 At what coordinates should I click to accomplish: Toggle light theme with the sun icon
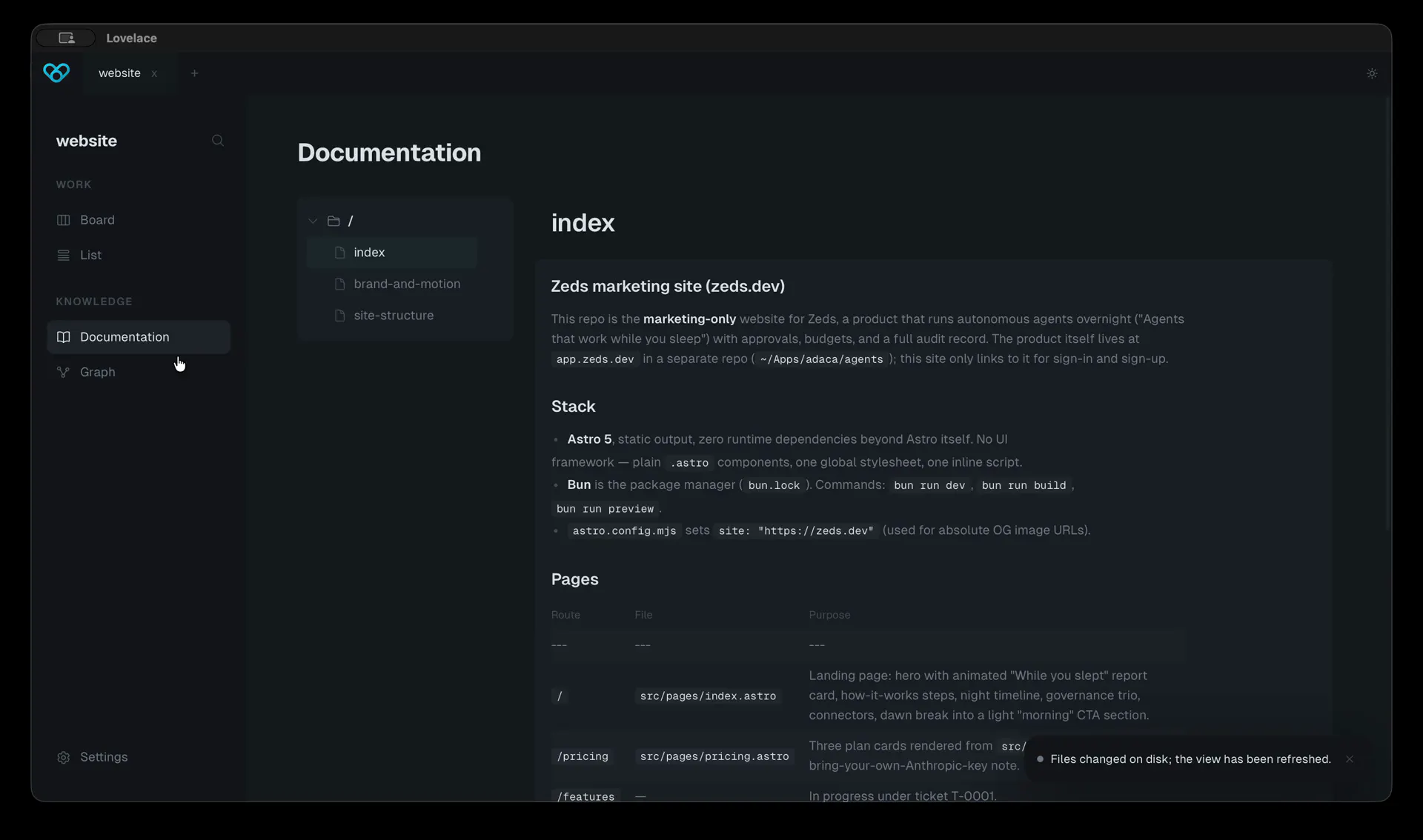(x=1372, y=73)
